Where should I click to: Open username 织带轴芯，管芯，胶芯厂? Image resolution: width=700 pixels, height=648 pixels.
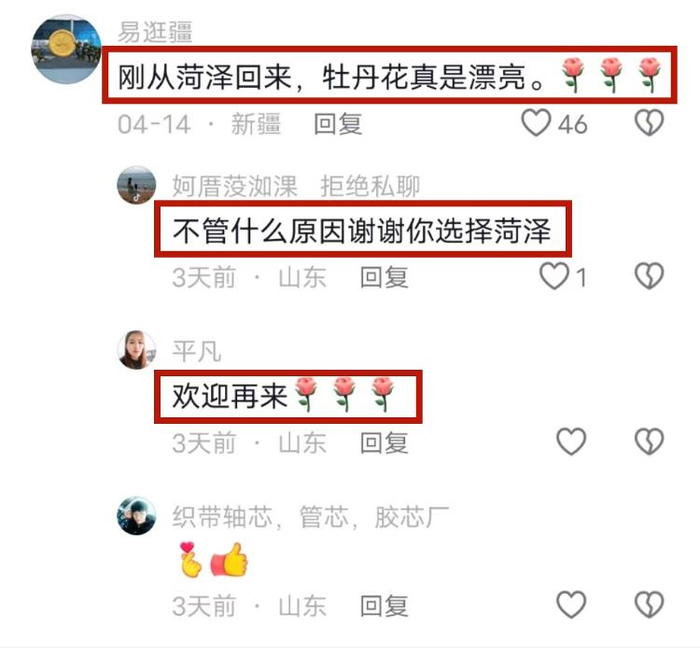311,517
